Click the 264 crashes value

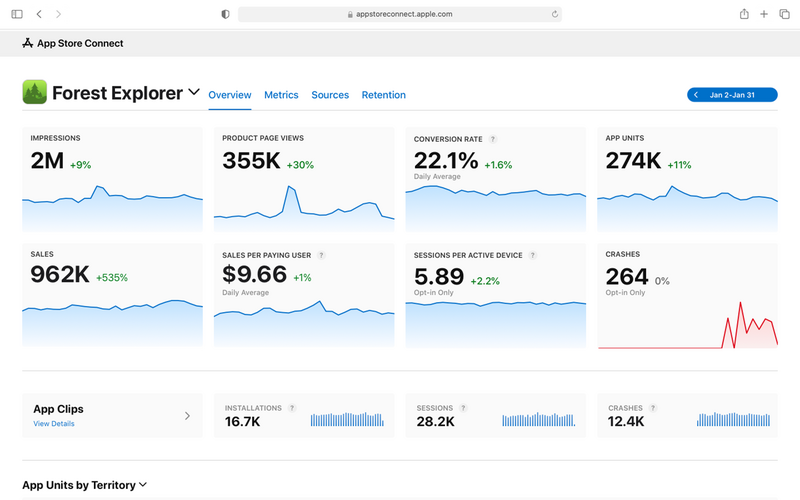(627, 277)
